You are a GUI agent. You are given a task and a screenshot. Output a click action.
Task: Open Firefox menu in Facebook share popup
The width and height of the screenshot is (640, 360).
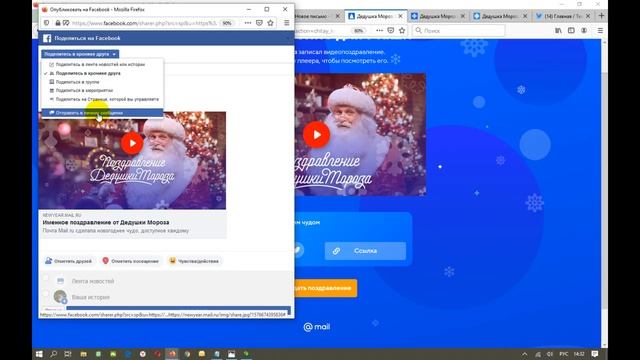coord(287,23)
